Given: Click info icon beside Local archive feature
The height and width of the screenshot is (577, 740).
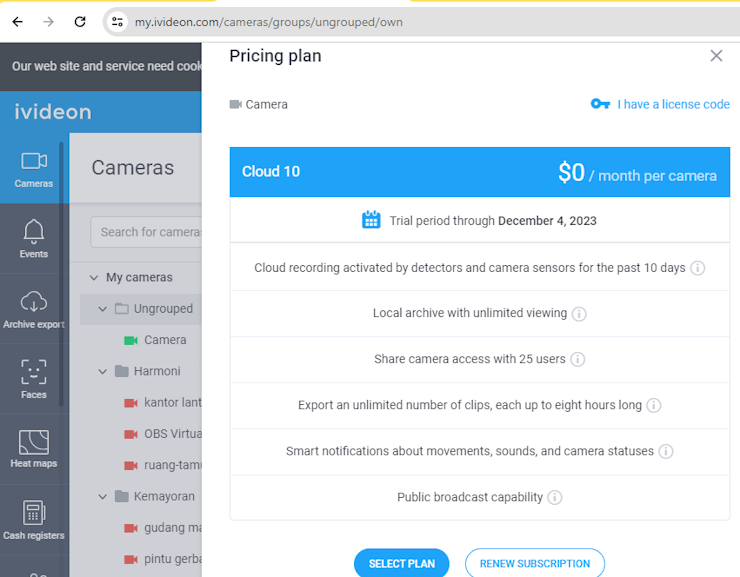Looking at the screenshot, I should click(579, 314).
